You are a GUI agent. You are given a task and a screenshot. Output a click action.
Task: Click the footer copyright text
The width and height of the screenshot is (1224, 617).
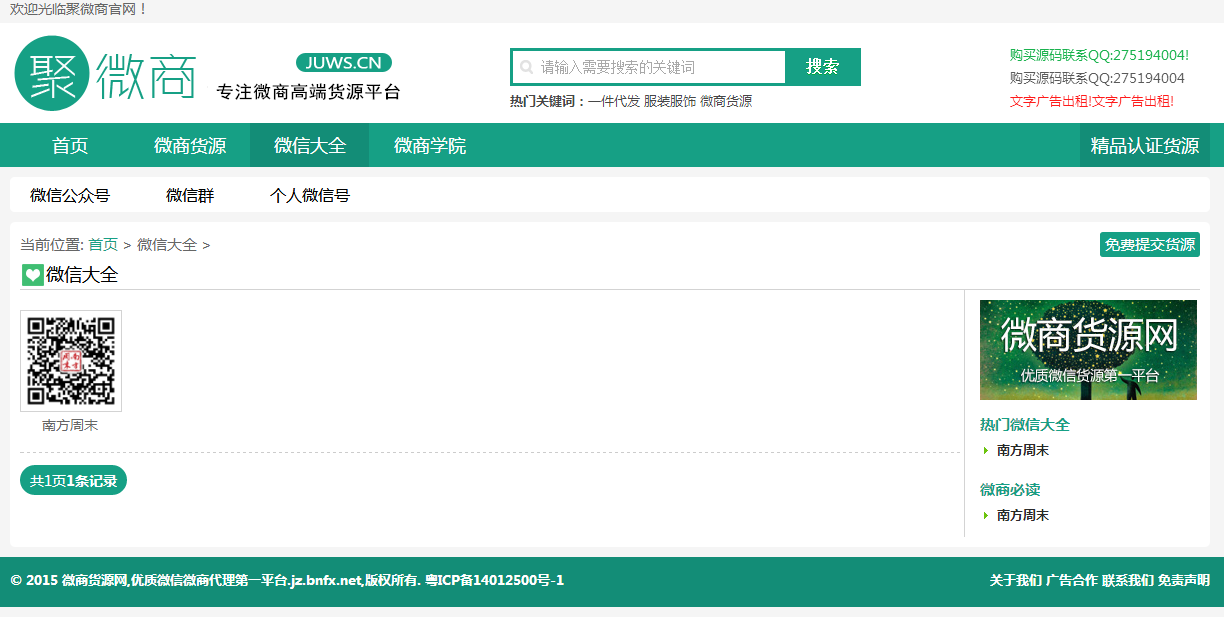click(287, 581)
